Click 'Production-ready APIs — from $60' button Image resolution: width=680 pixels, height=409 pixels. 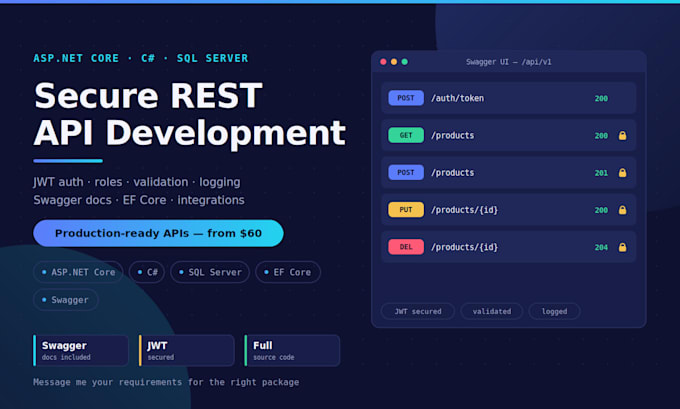coord(158,233)
